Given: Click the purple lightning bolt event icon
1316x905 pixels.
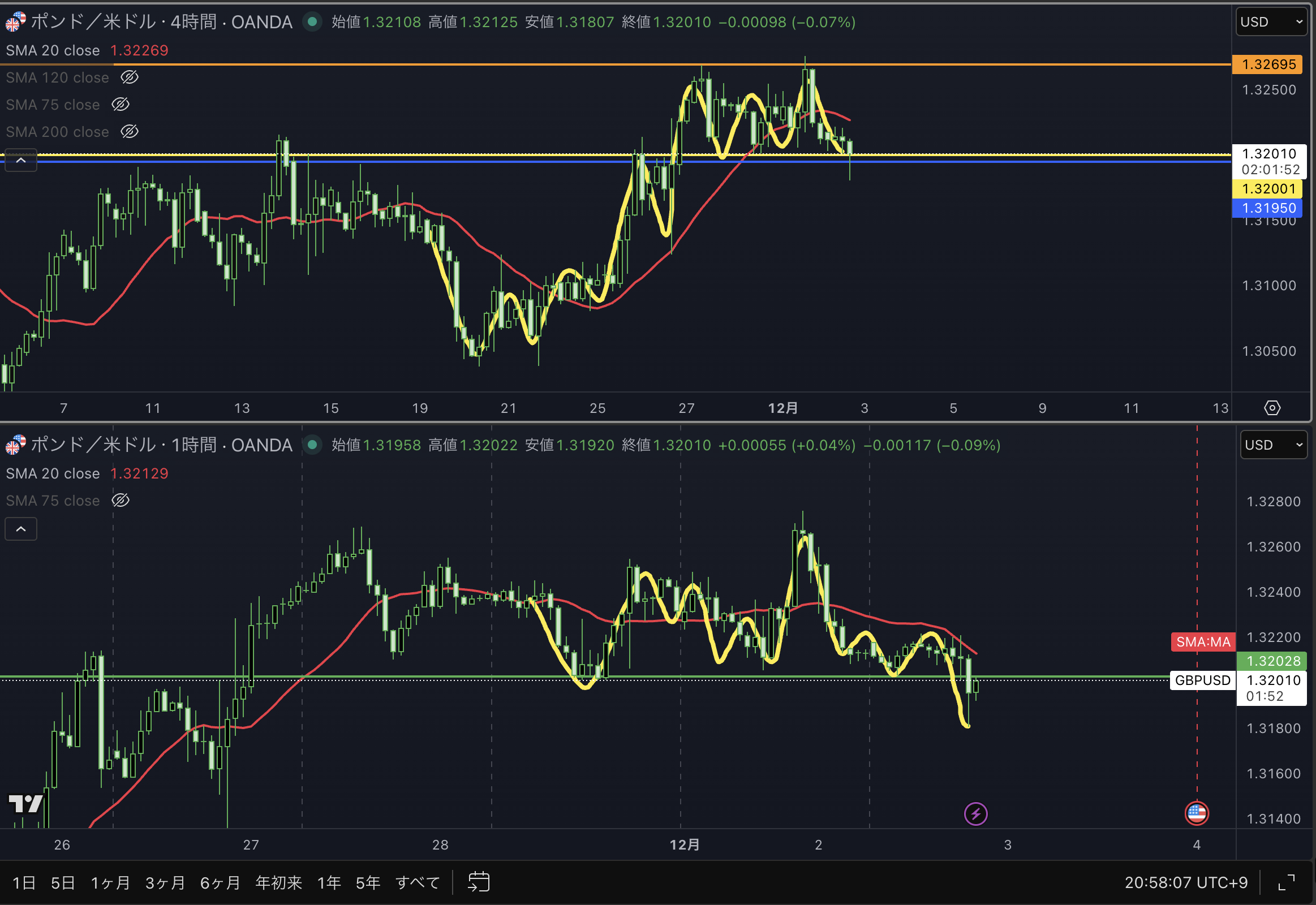Looking at the screenshot, I should [975, 815].
